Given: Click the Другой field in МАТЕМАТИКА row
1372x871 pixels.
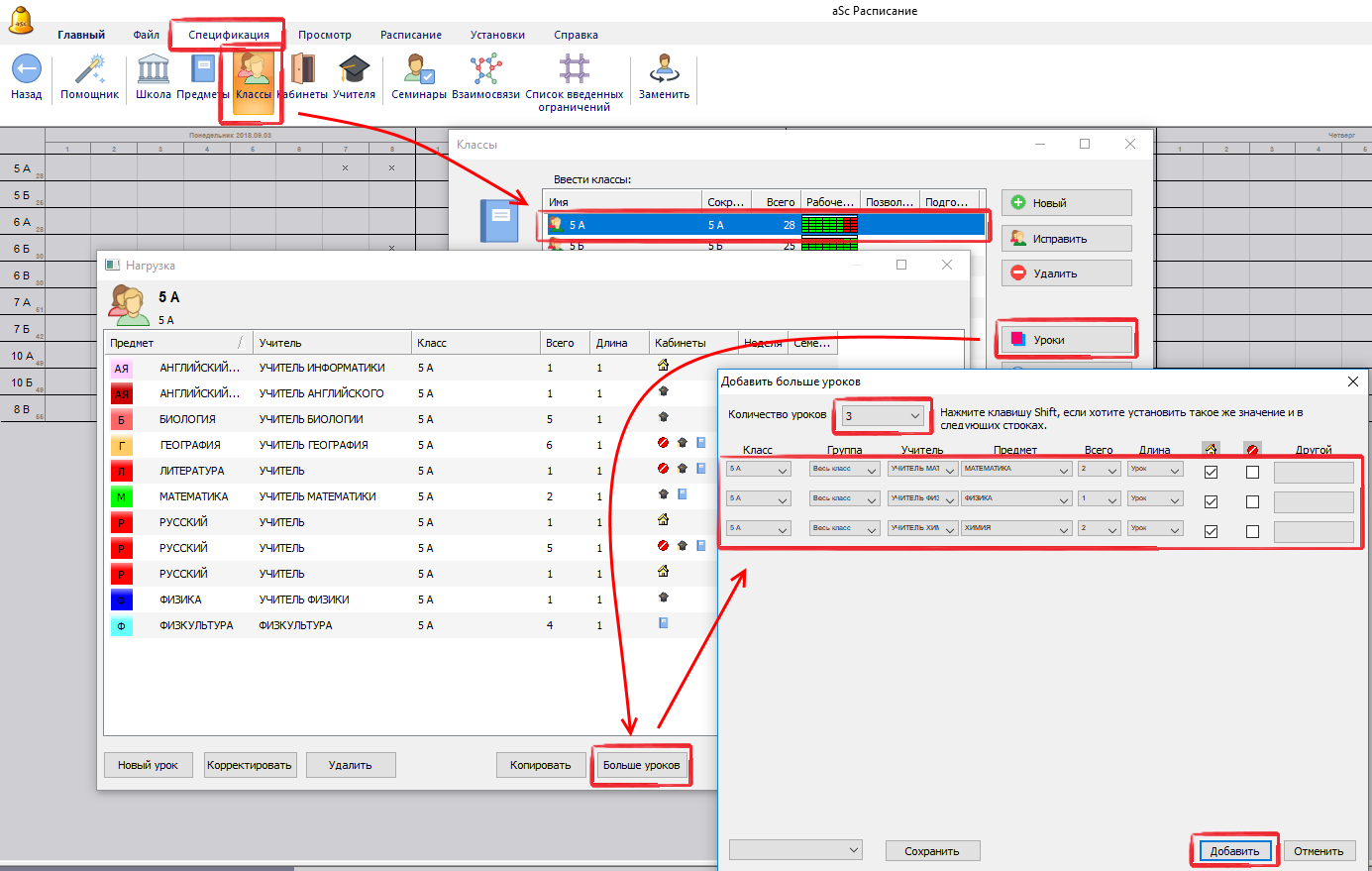Looking at the screenshot, I should point(1313,473).
